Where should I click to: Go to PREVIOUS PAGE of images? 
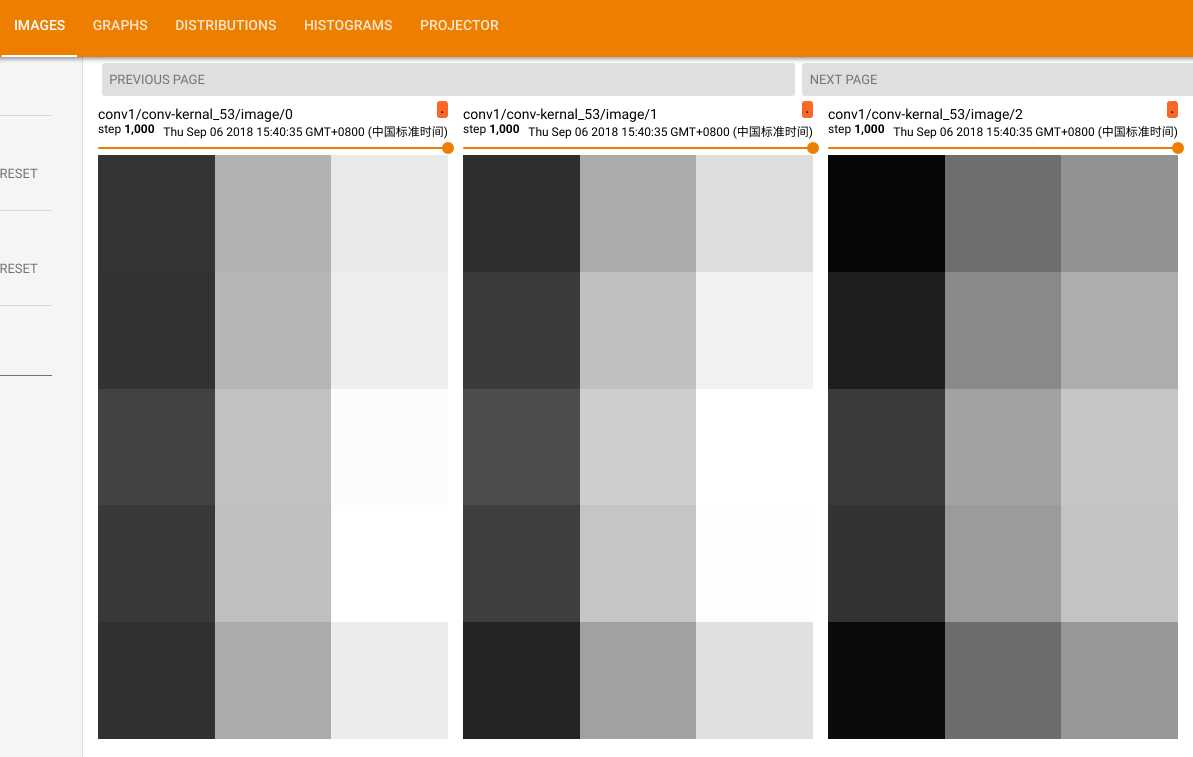448,79
